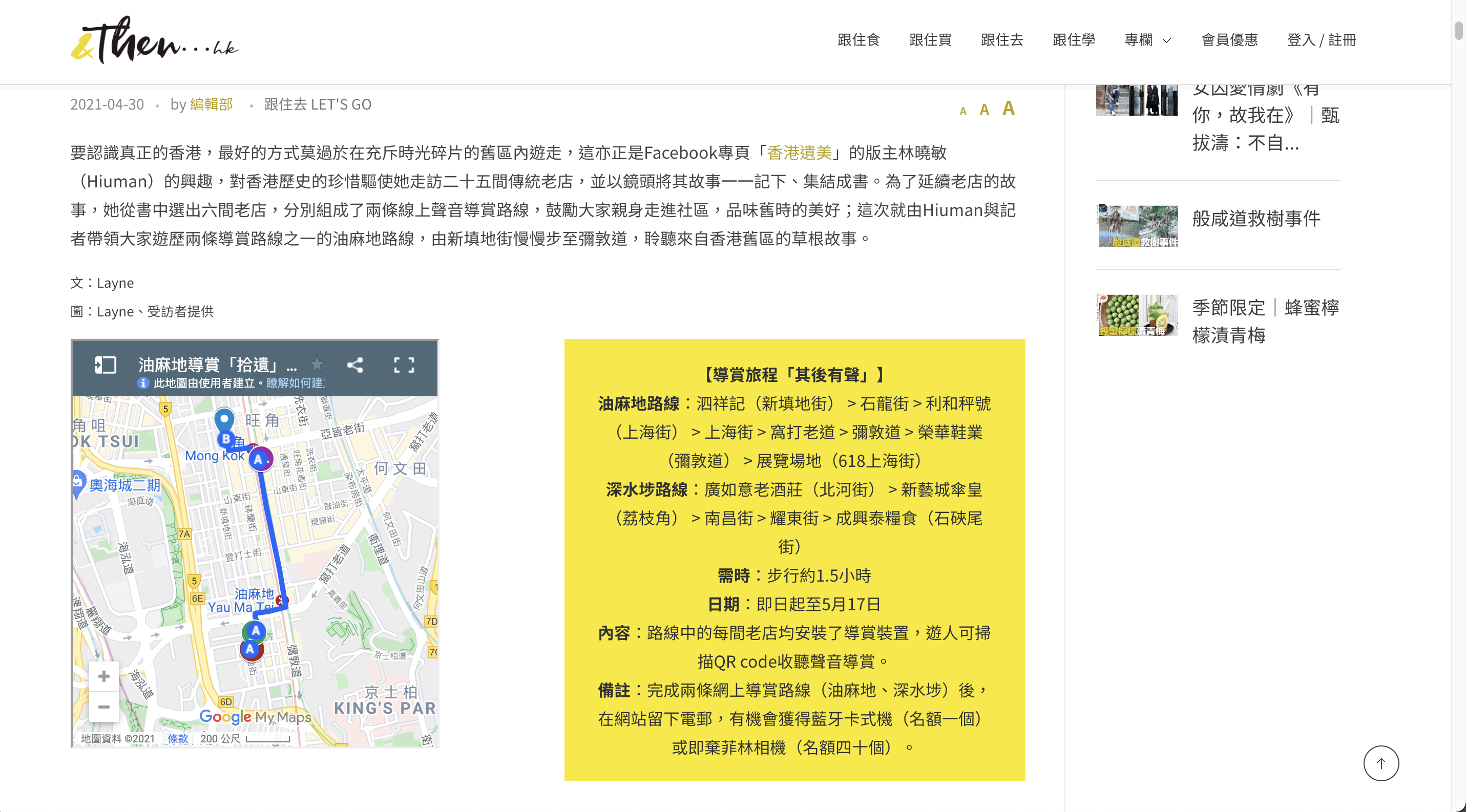The image size is (1466, 812).
Task: Click the 蜂蜜檸檬漬青梅 thumbnail
Action: [x=1138, y=315]
